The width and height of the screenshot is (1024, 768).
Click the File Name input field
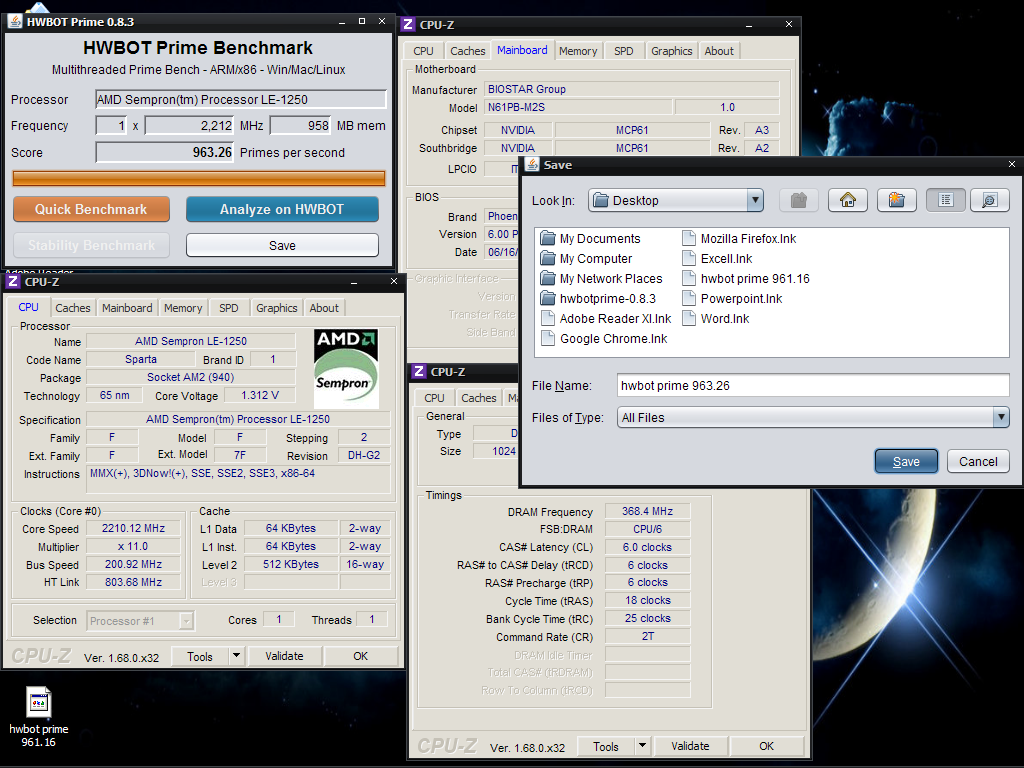click(813, 385)
